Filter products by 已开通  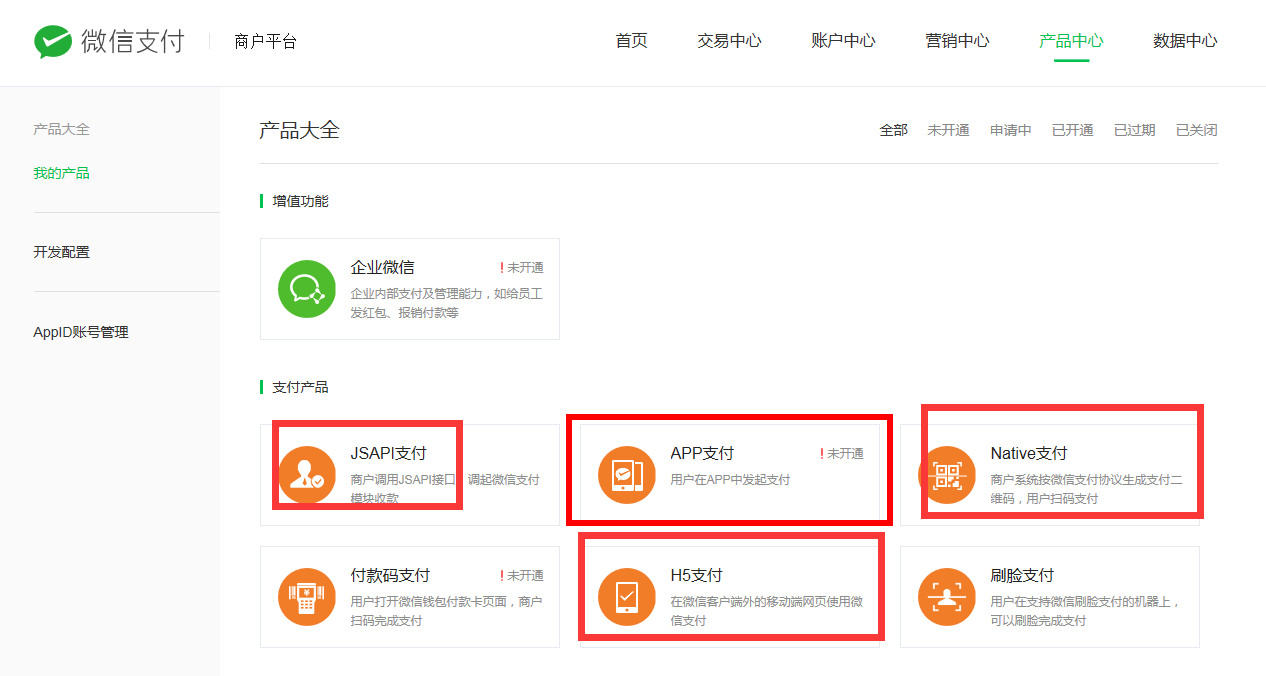[x=1073, y=130]
